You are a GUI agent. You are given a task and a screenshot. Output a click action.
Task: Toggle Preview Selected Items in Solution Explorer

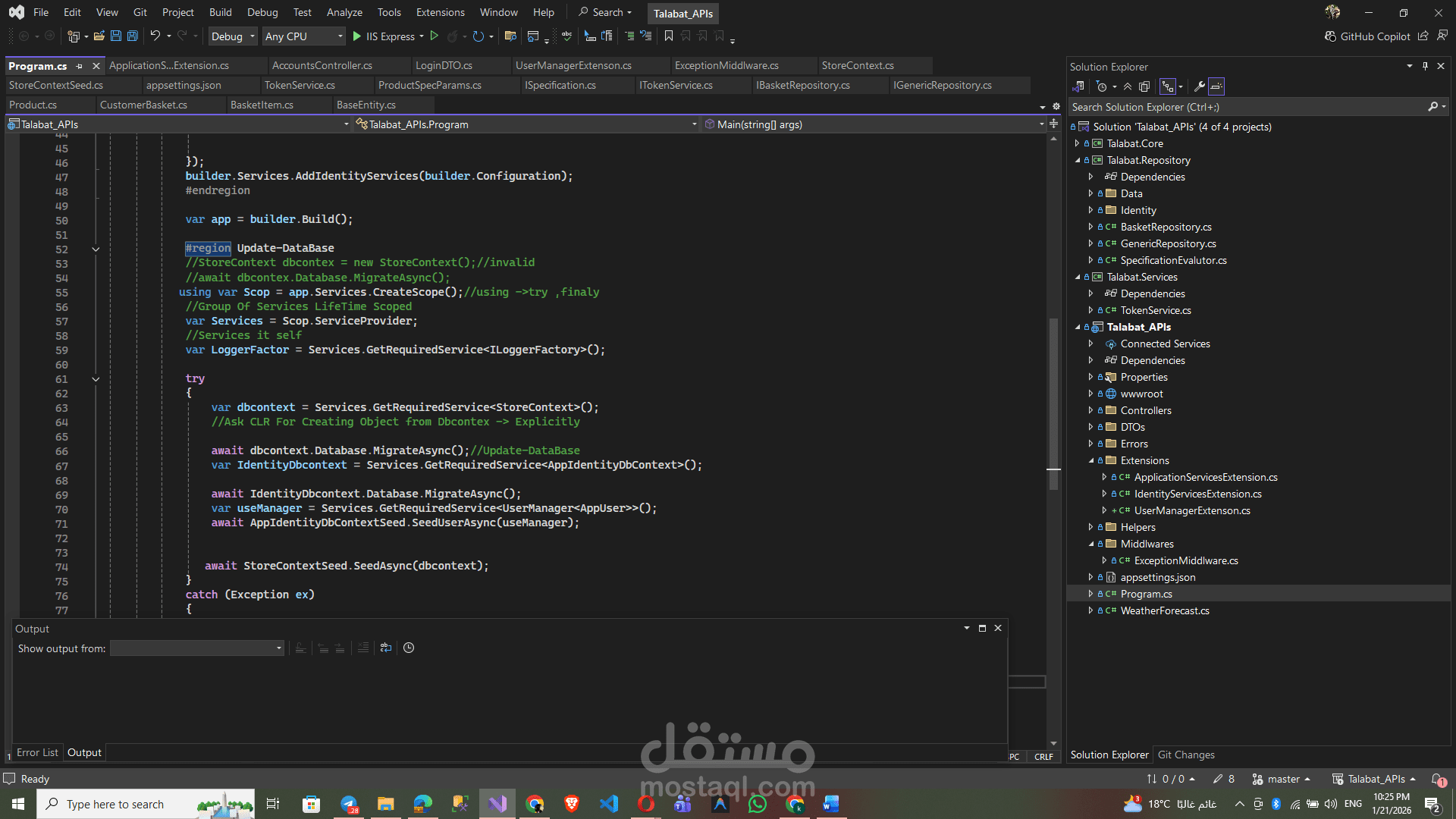pos(1215,86)
